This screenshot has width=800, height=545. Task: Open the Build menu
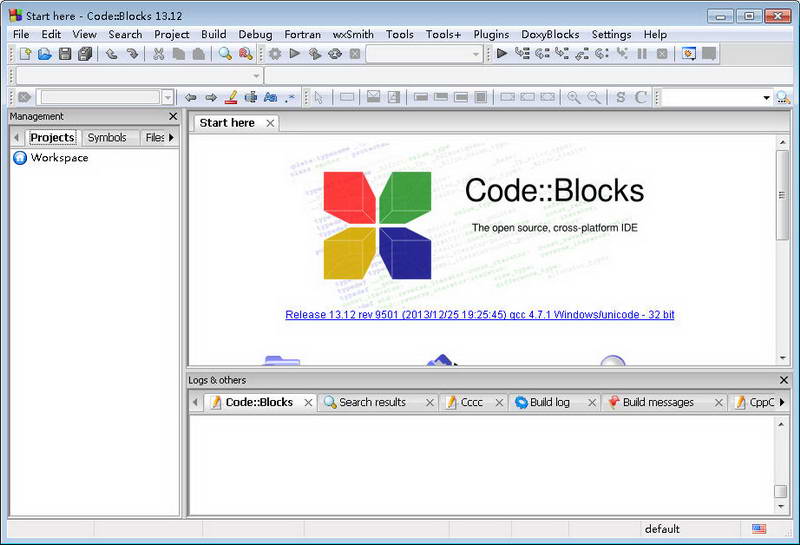[214, 34]
